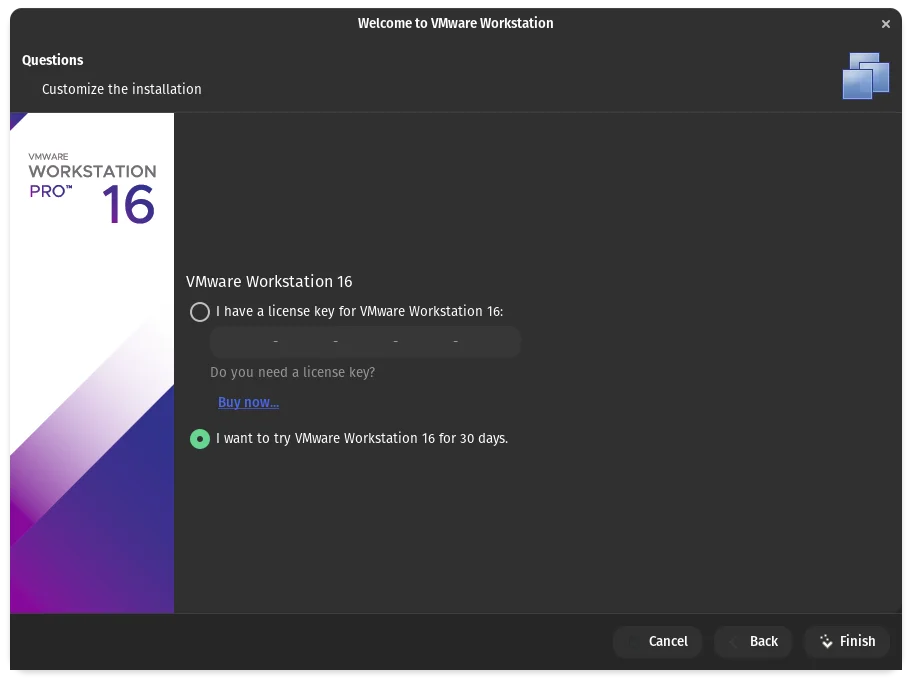Viewport: 912px width, 681px height.
Task: Cancel the VMware Workstation installation
Action: 657,642
